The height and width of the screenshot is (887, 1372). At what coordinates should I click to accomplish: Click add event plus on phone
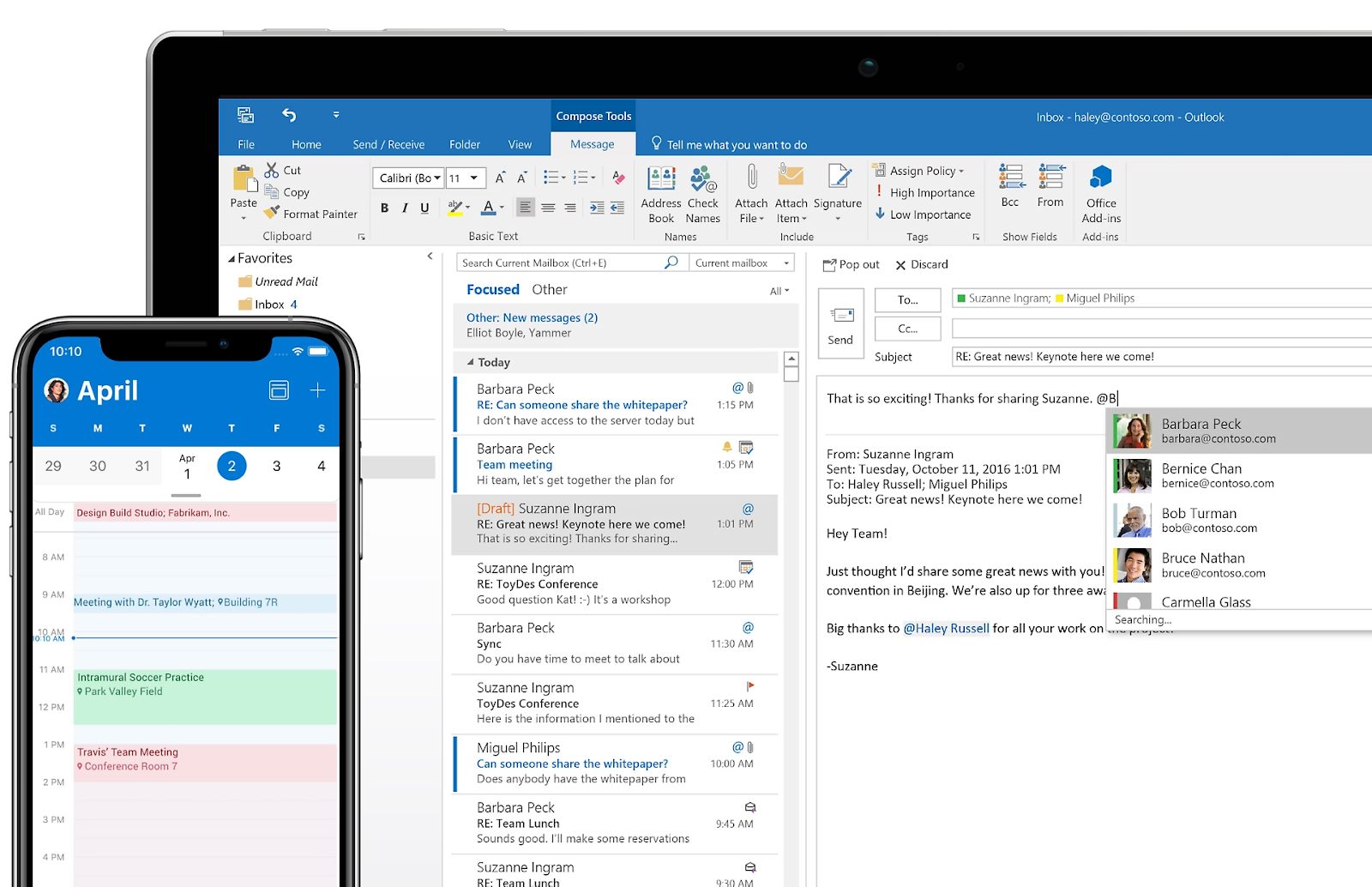[317, 390]
